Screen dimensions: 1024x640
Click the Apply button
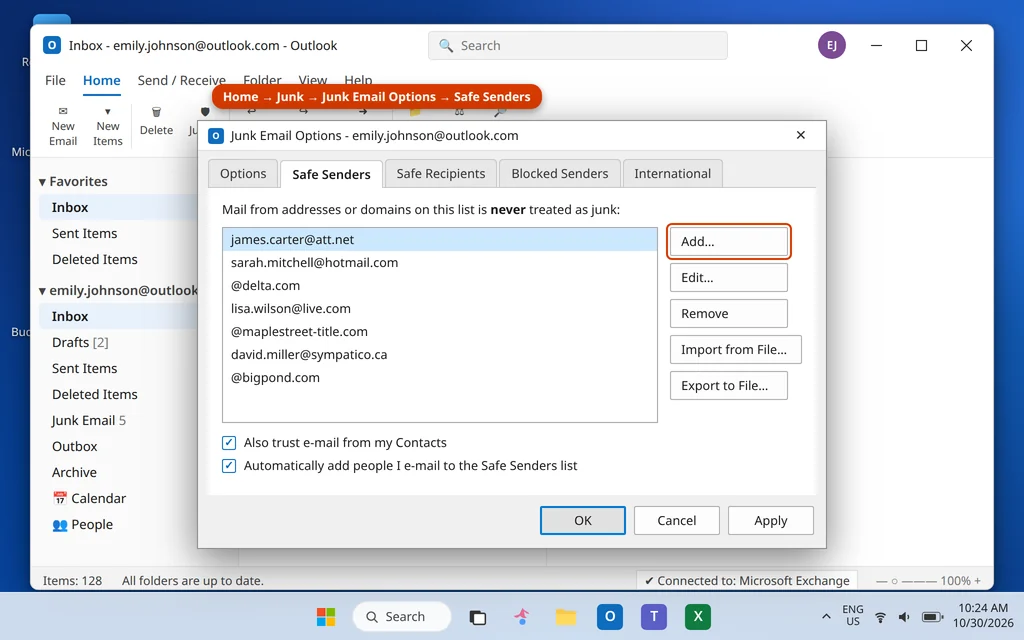771,520
